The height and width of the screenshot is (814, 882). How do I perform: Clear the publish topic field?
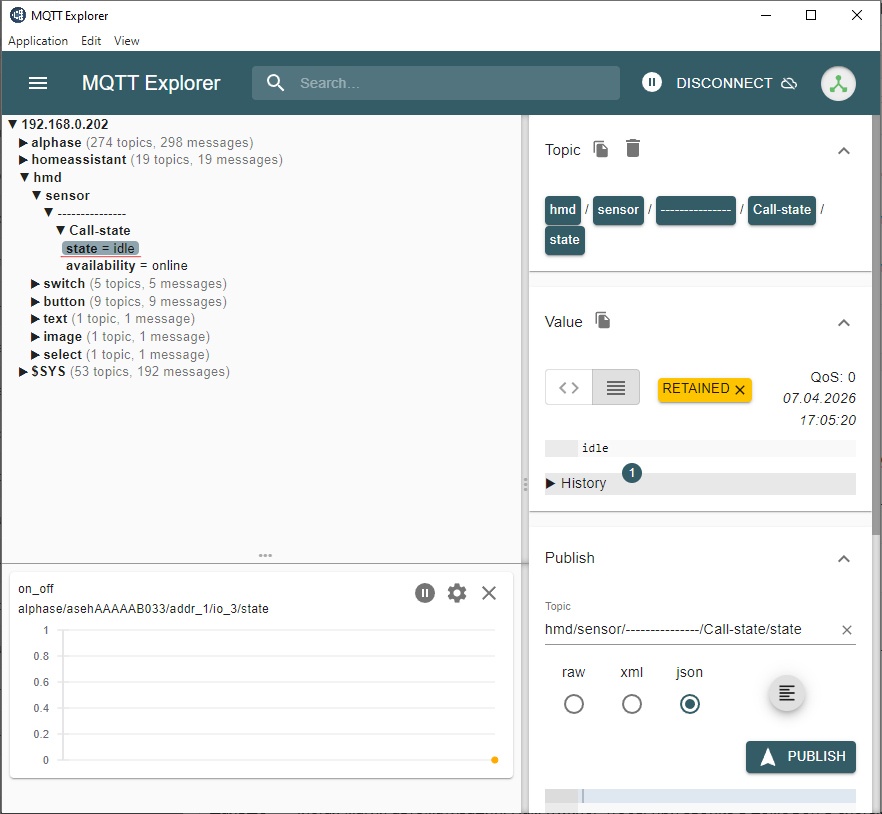point(847,630)
